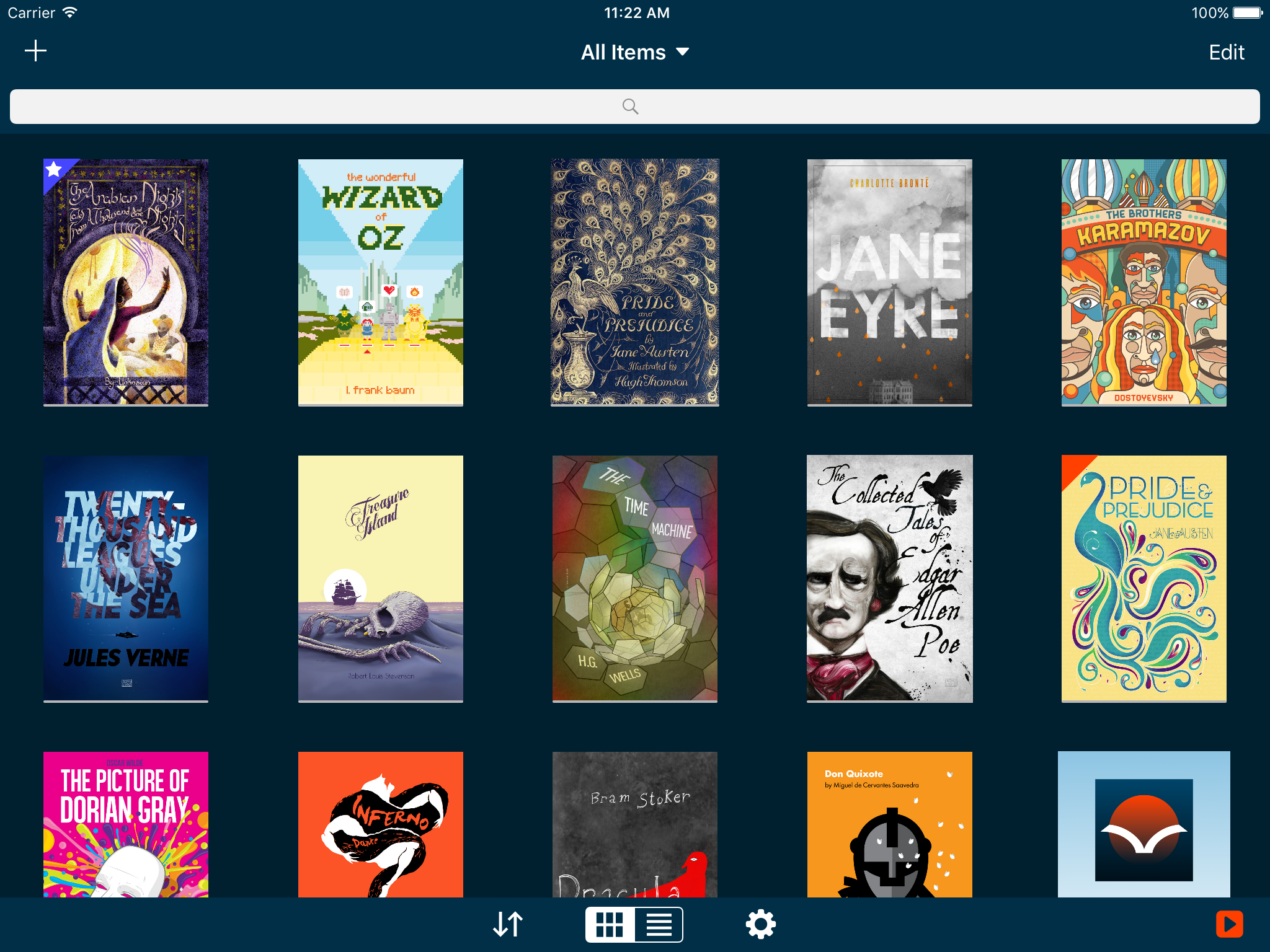Open yellow Pride & Prejudice cover
1270x952 pixels.
pos(1144,579)
